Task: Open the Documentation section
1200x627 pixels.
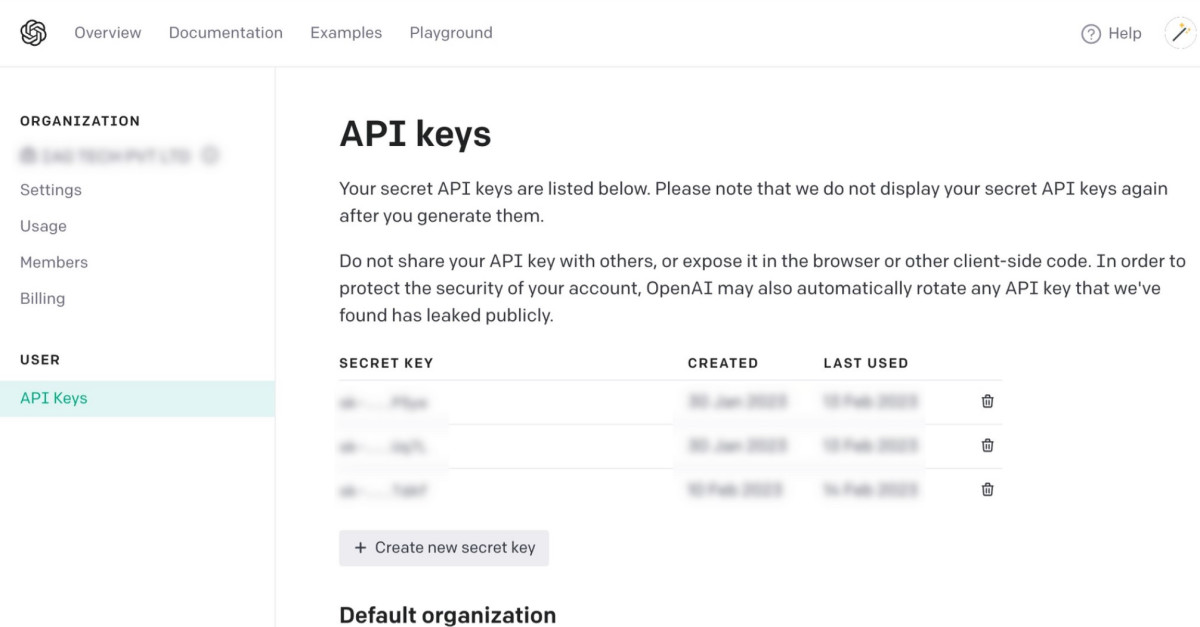Action: point(226,33)
